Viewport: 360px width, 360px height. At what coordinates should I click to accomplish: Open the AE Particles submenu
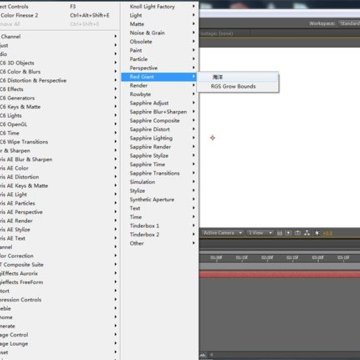(x=59, y=203)
